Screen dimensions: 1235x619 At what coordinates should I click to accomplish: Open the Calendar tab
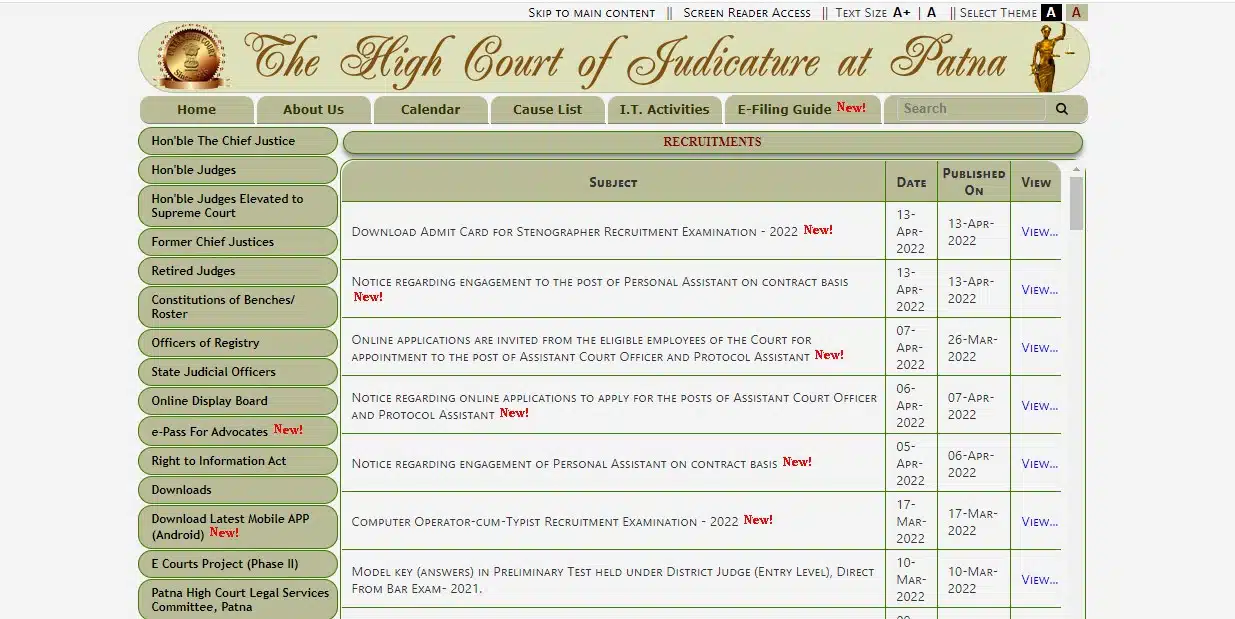(431, 110)
